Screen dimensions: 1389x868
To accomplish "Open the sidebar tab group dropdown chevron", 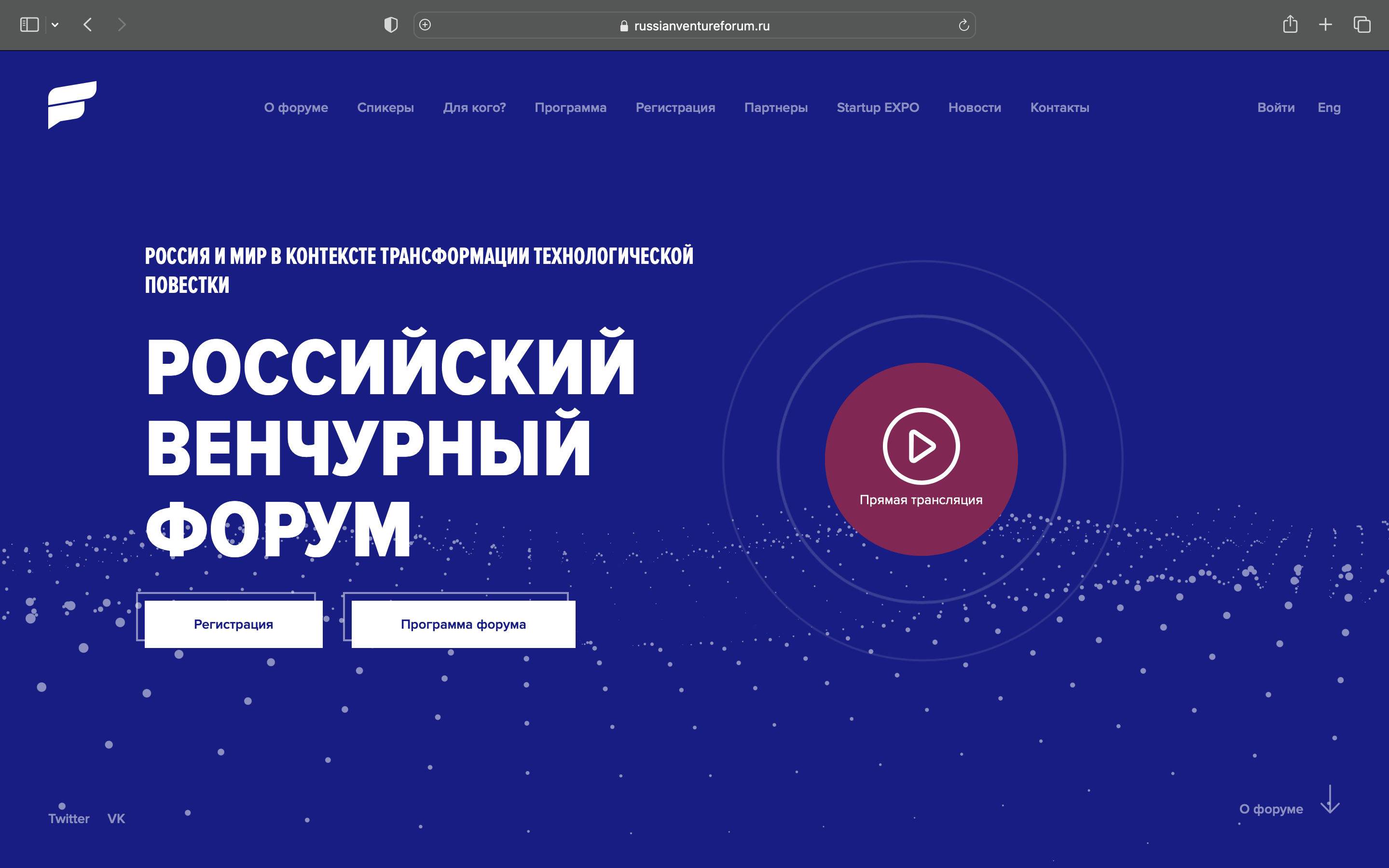I will [55, 25].
